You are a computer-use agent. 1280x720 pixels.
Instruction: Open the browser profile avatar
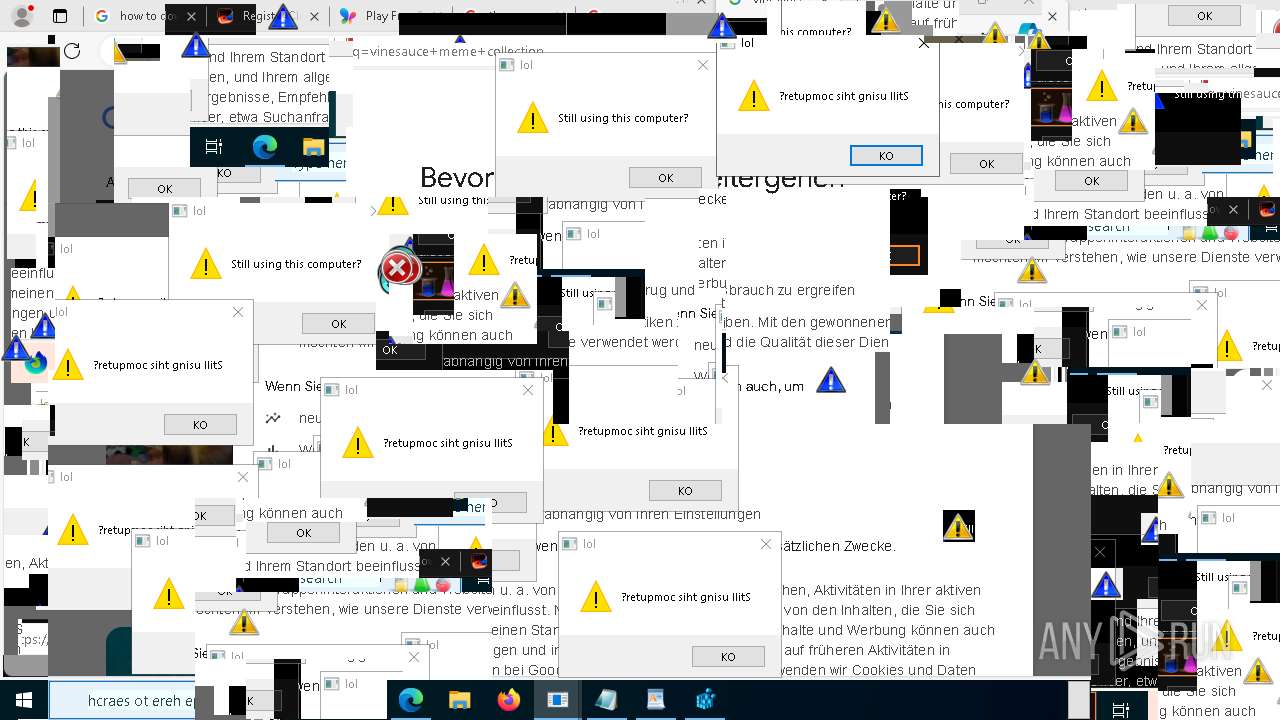click(22, 16)
